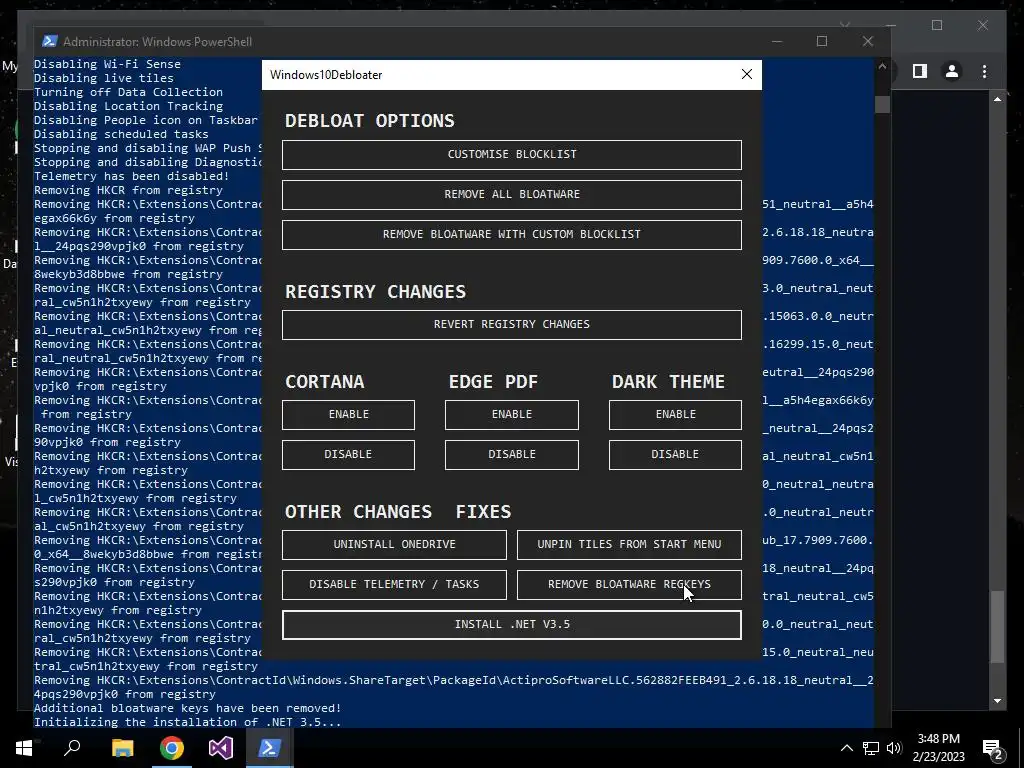
Task: Minimize the PowerShell window
Action: pyautogui.click(x=776, y=41)
